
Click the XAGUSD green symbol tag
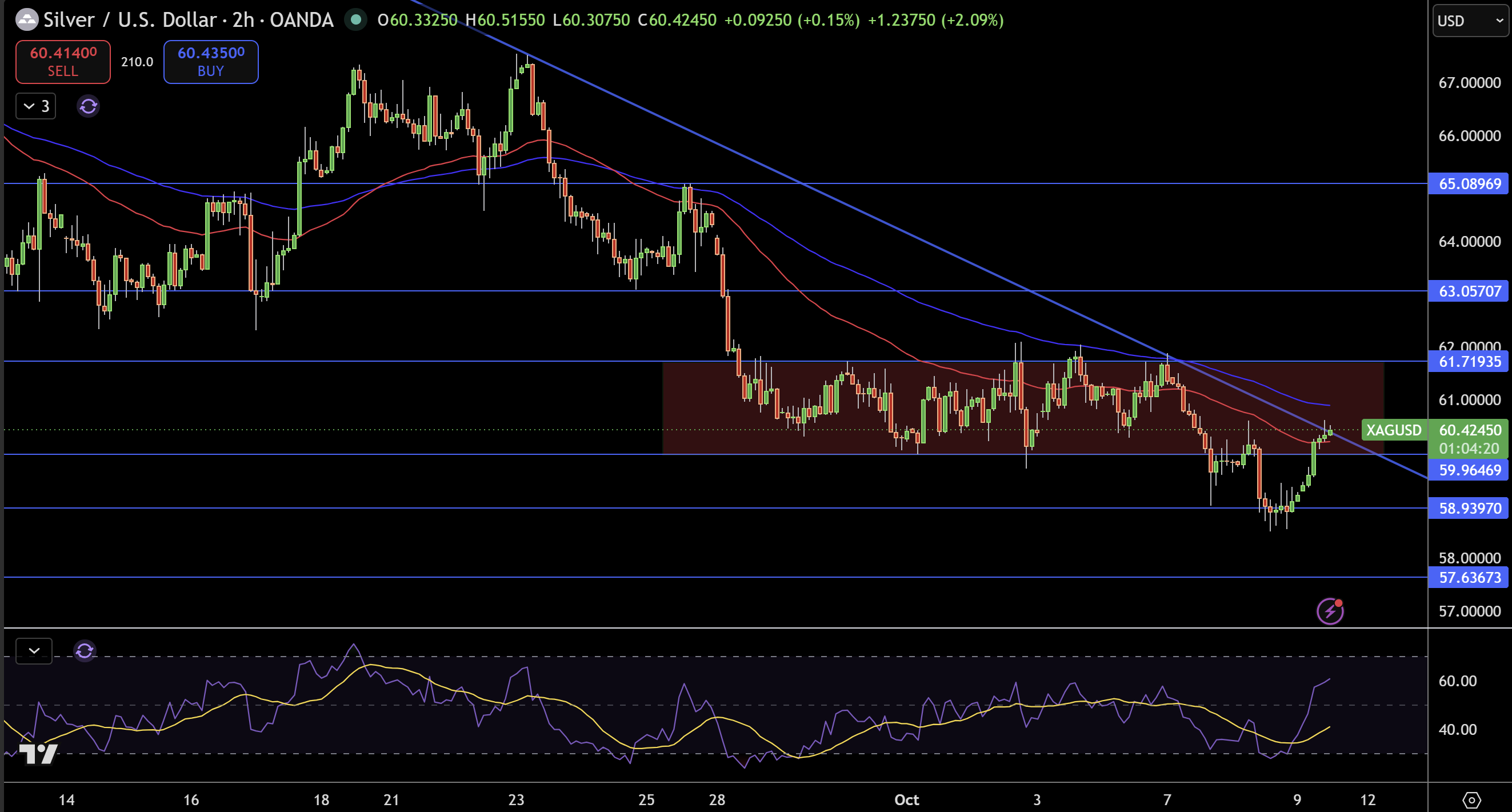pos(1394,430)
